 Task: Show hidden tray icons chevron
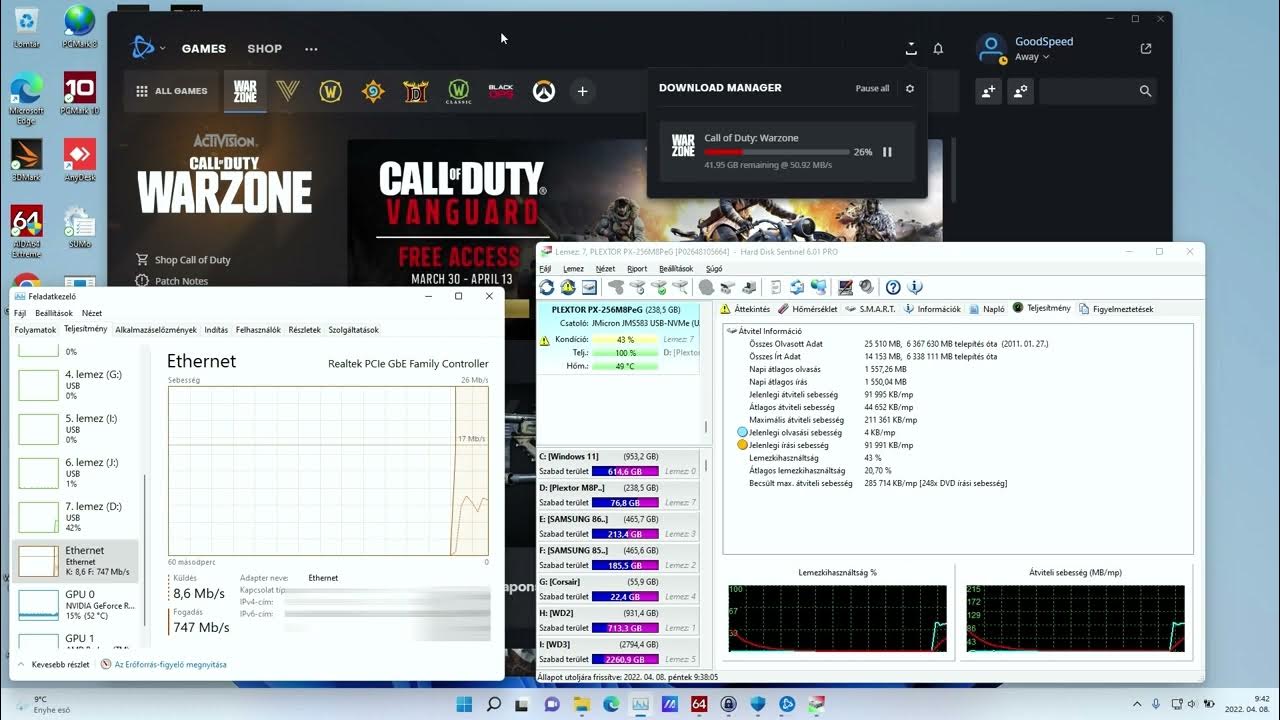pyautogui.click(x=1136, y=704)
